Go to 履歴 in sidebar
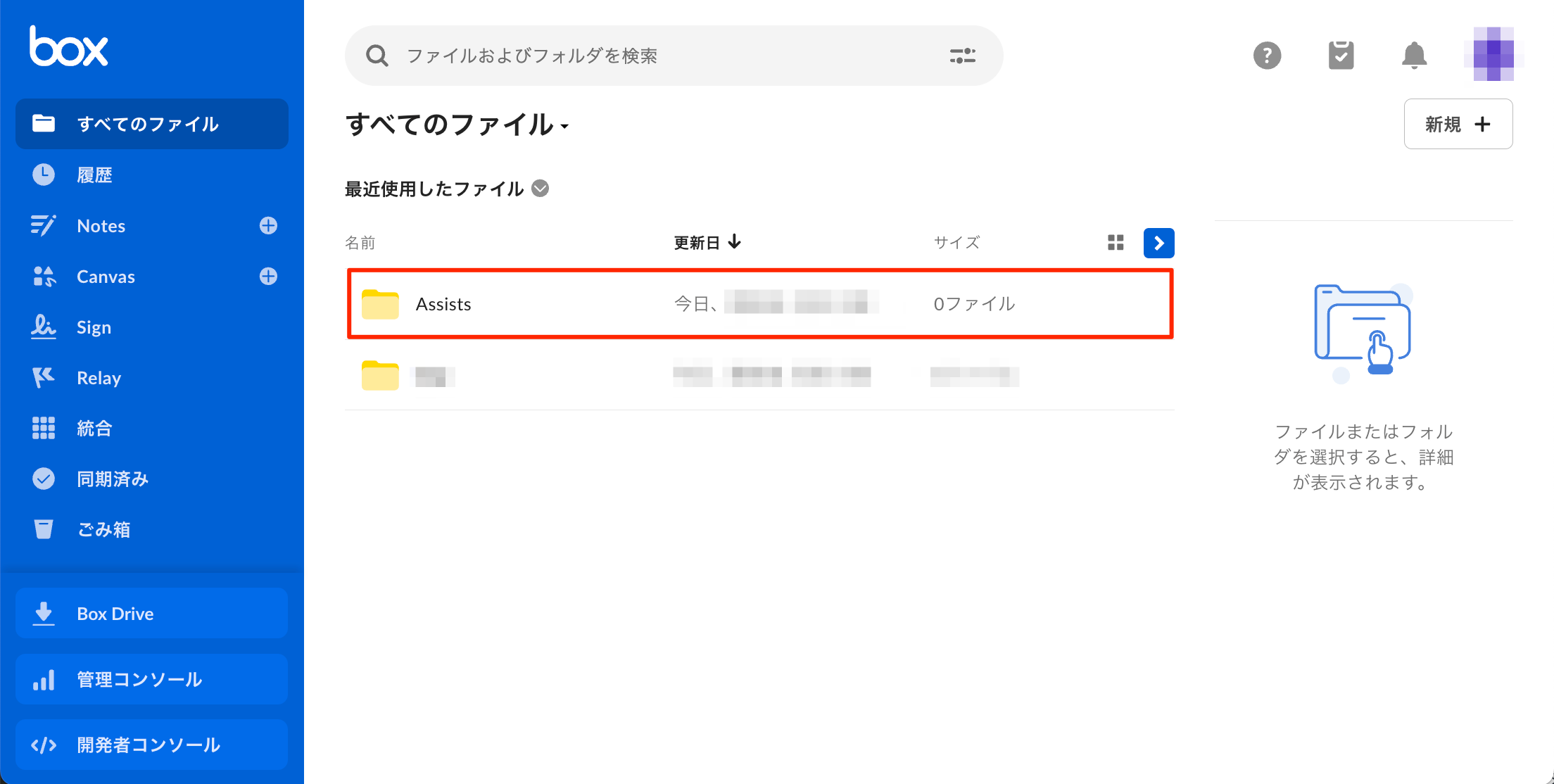The image size is (1554, 784). click(x=94, y=175)
